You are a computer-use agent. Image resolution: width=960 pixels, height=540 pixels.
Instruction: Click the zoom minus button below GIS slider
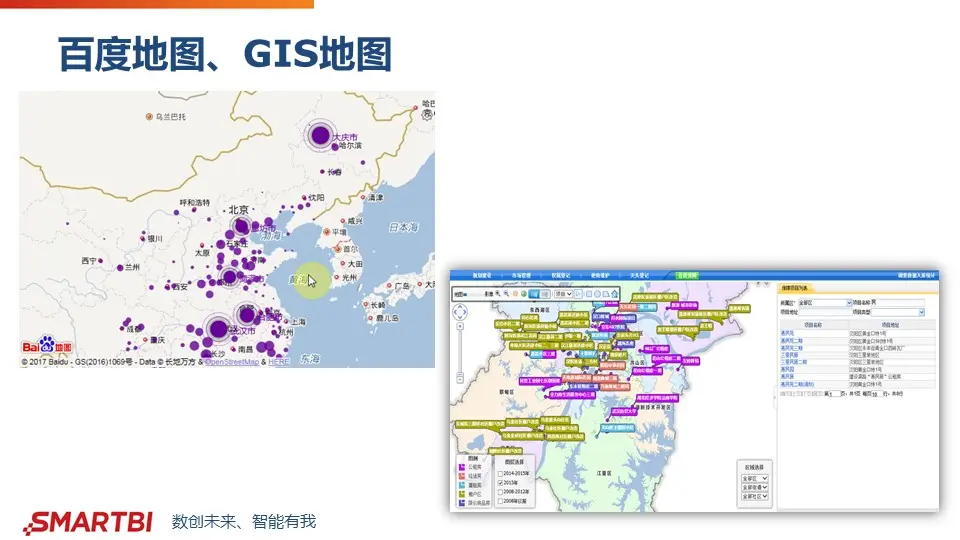(x=460, y=378)
